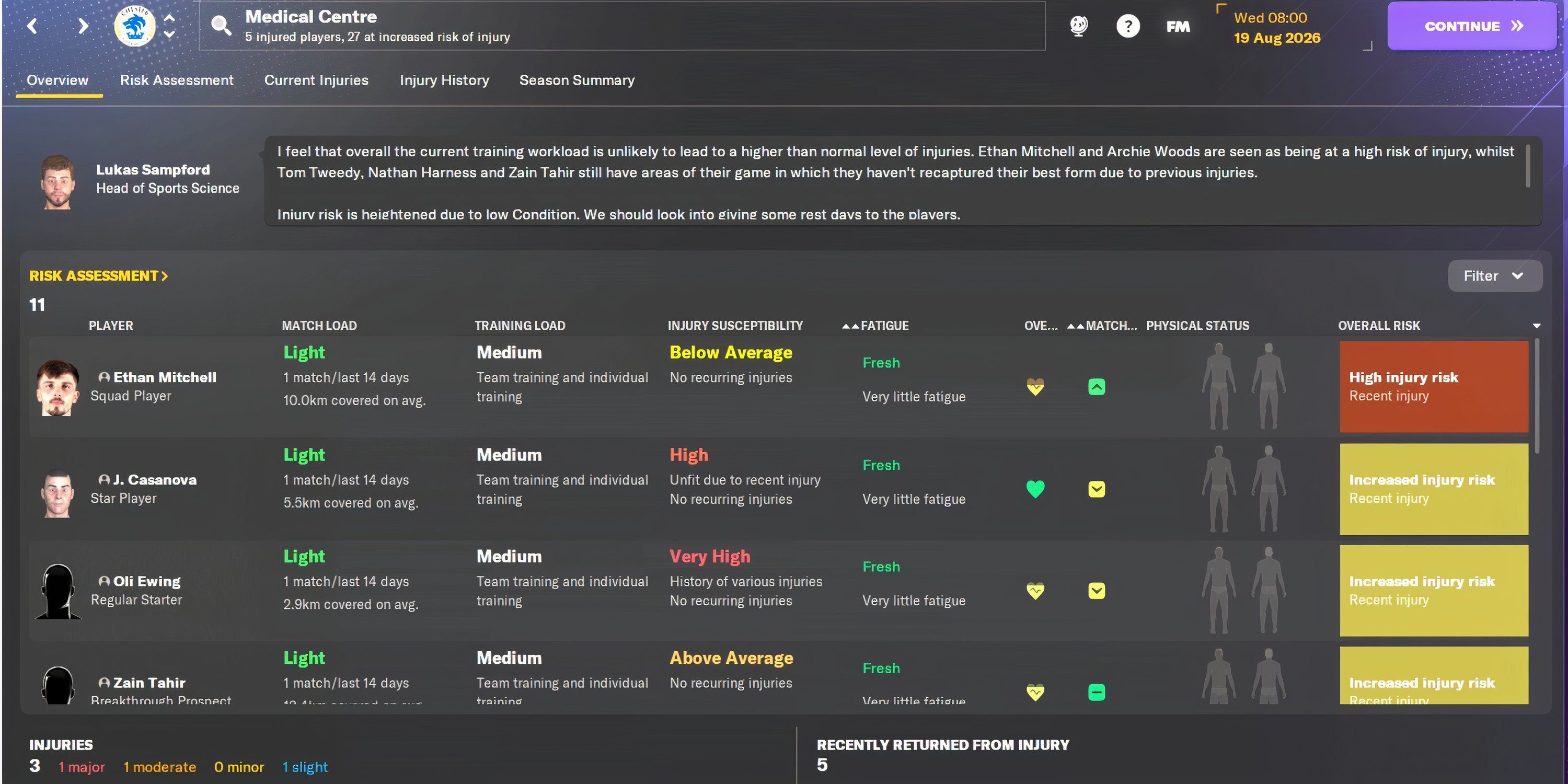Click Oli Ewing's player portrait thumbnail
The height and width of the screenshot is (784, 1568).
(x=59, y=591)
